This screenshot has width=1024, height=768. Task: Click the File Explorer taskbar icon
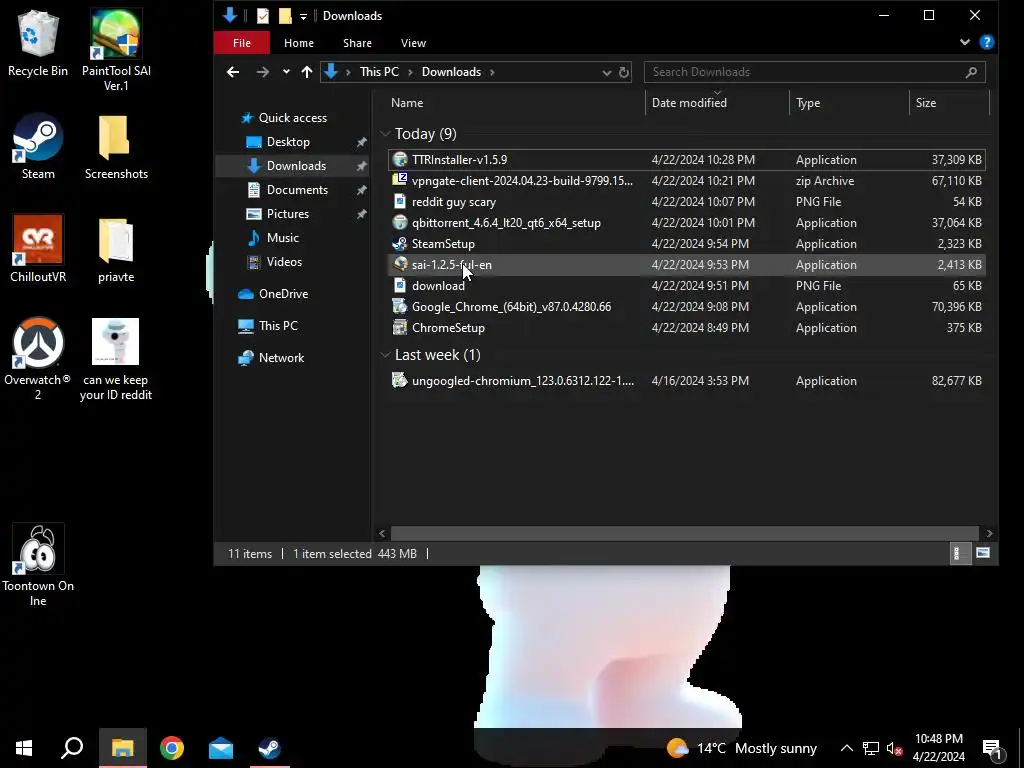[122, 748]
